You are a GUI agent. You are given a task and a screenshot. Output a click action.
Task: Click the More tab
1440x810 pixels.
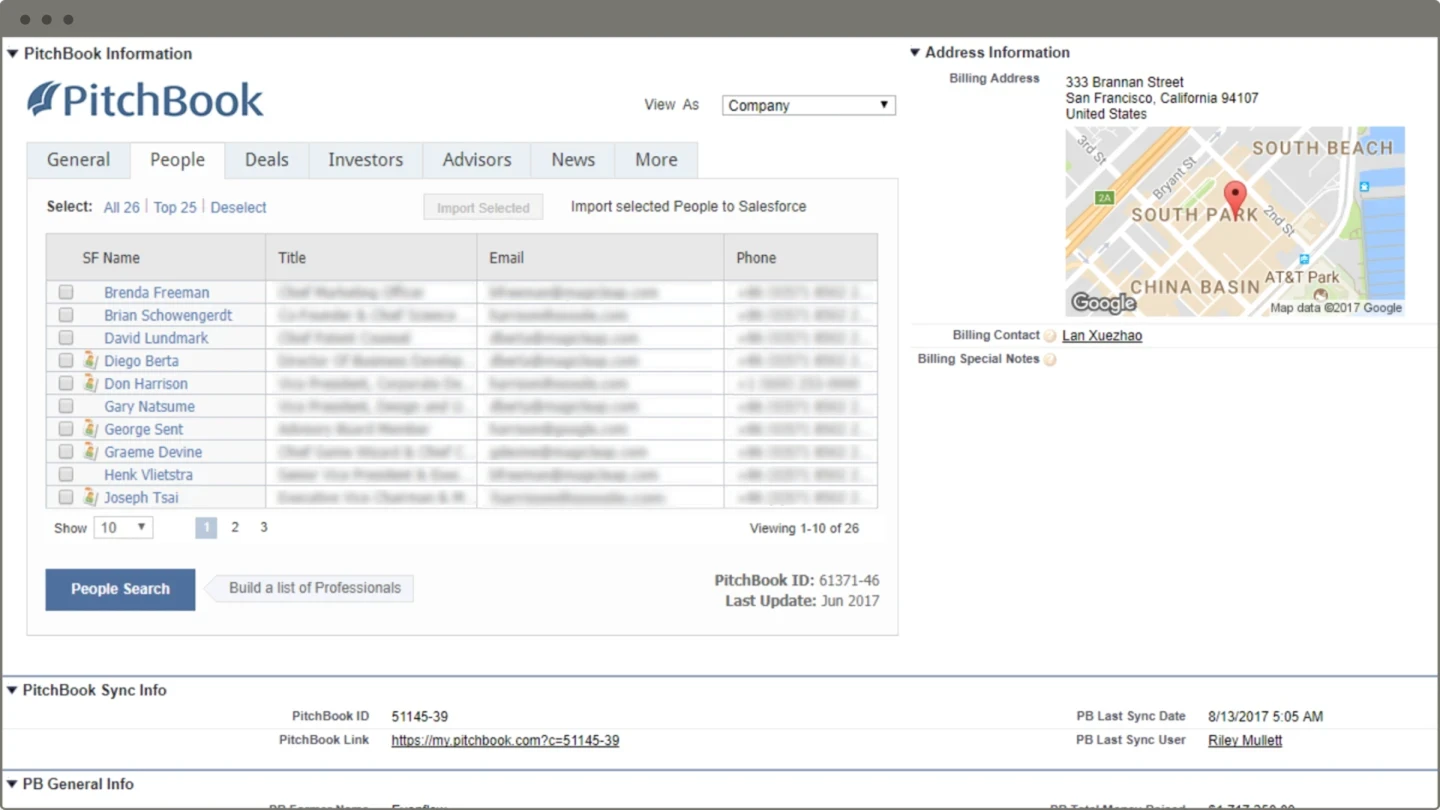tap(656, 160)
